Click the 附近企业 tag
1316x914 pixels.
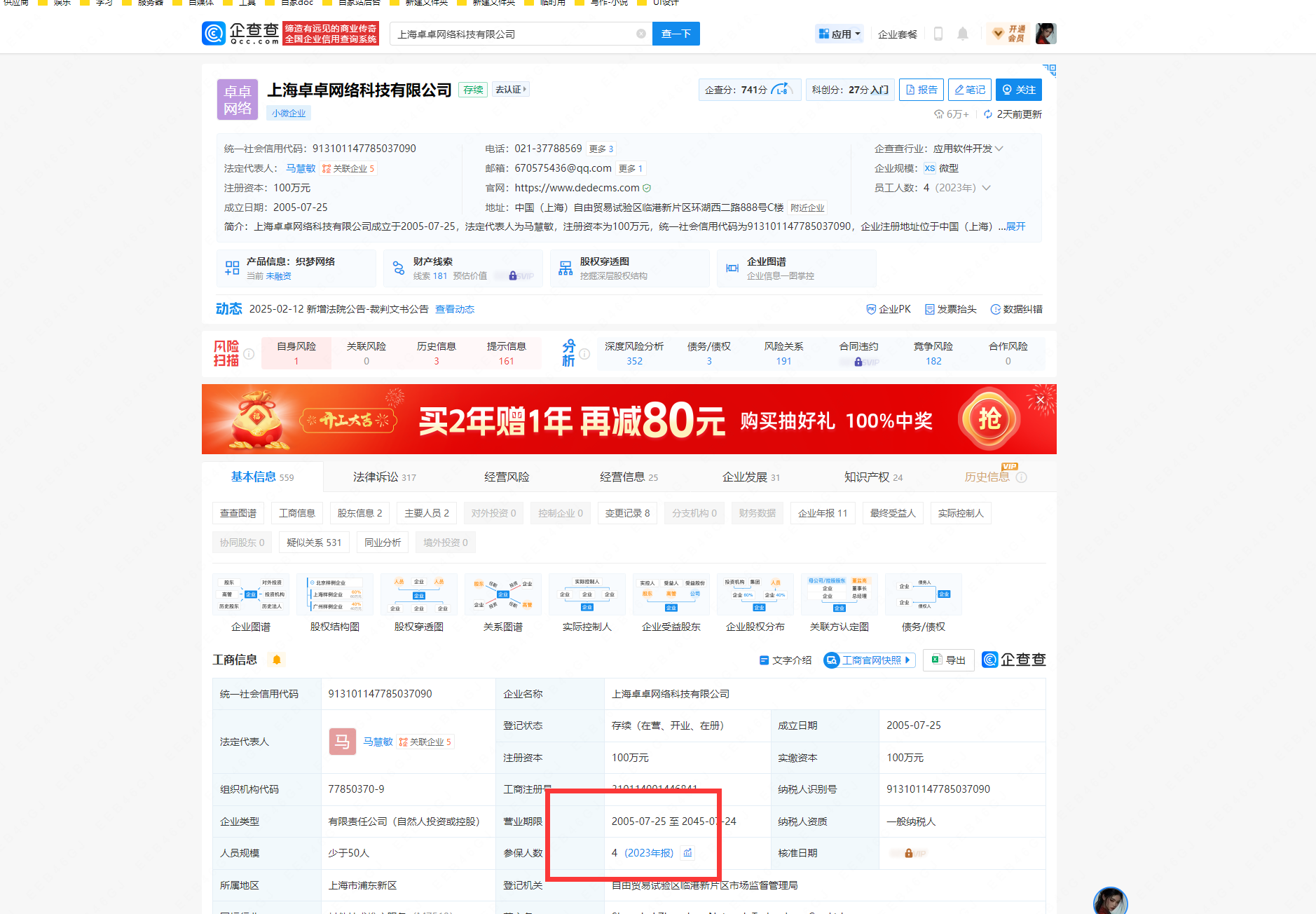tap(807, 207)
